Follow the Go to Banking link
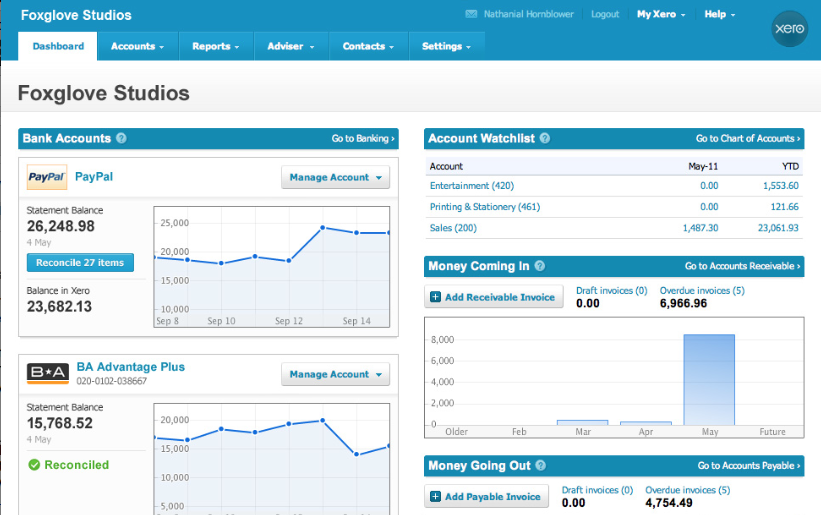This screenshot has height=515, width=821. [x=363, y=139]
